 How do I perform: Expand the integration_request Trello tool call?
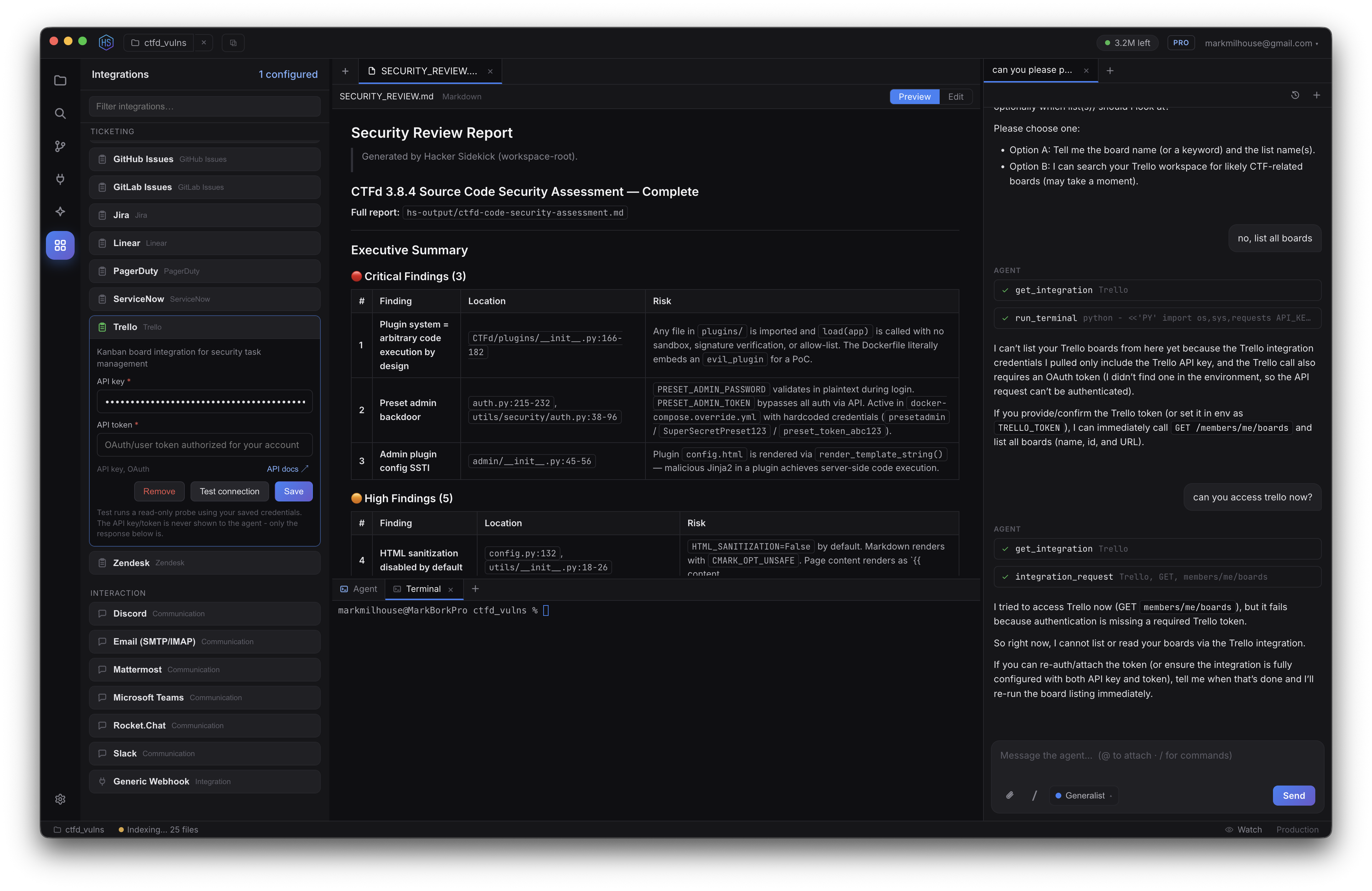pos(1158,577)
